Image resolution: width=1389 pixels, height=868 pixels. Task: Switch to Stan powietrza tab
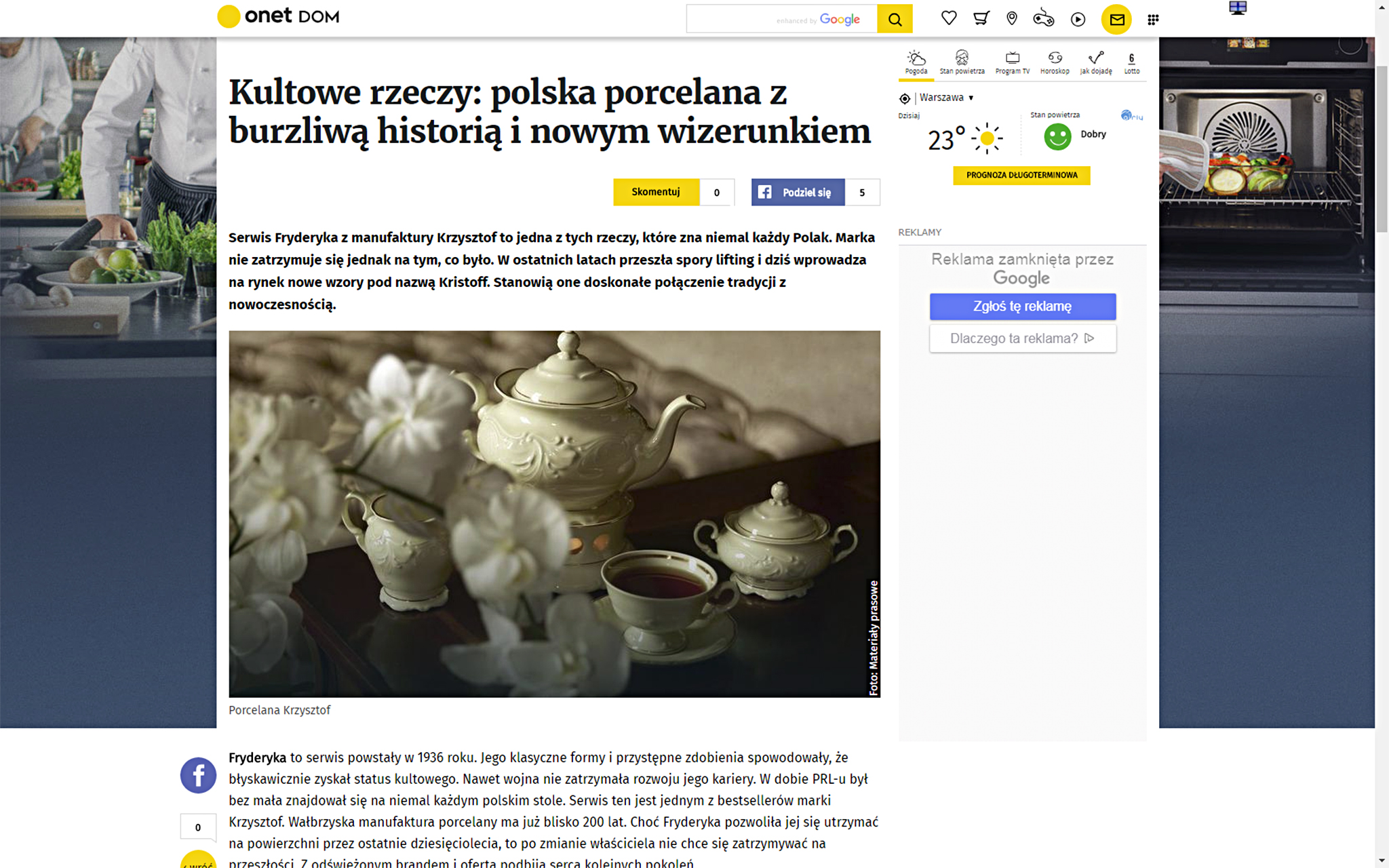(x=962, y=62)
